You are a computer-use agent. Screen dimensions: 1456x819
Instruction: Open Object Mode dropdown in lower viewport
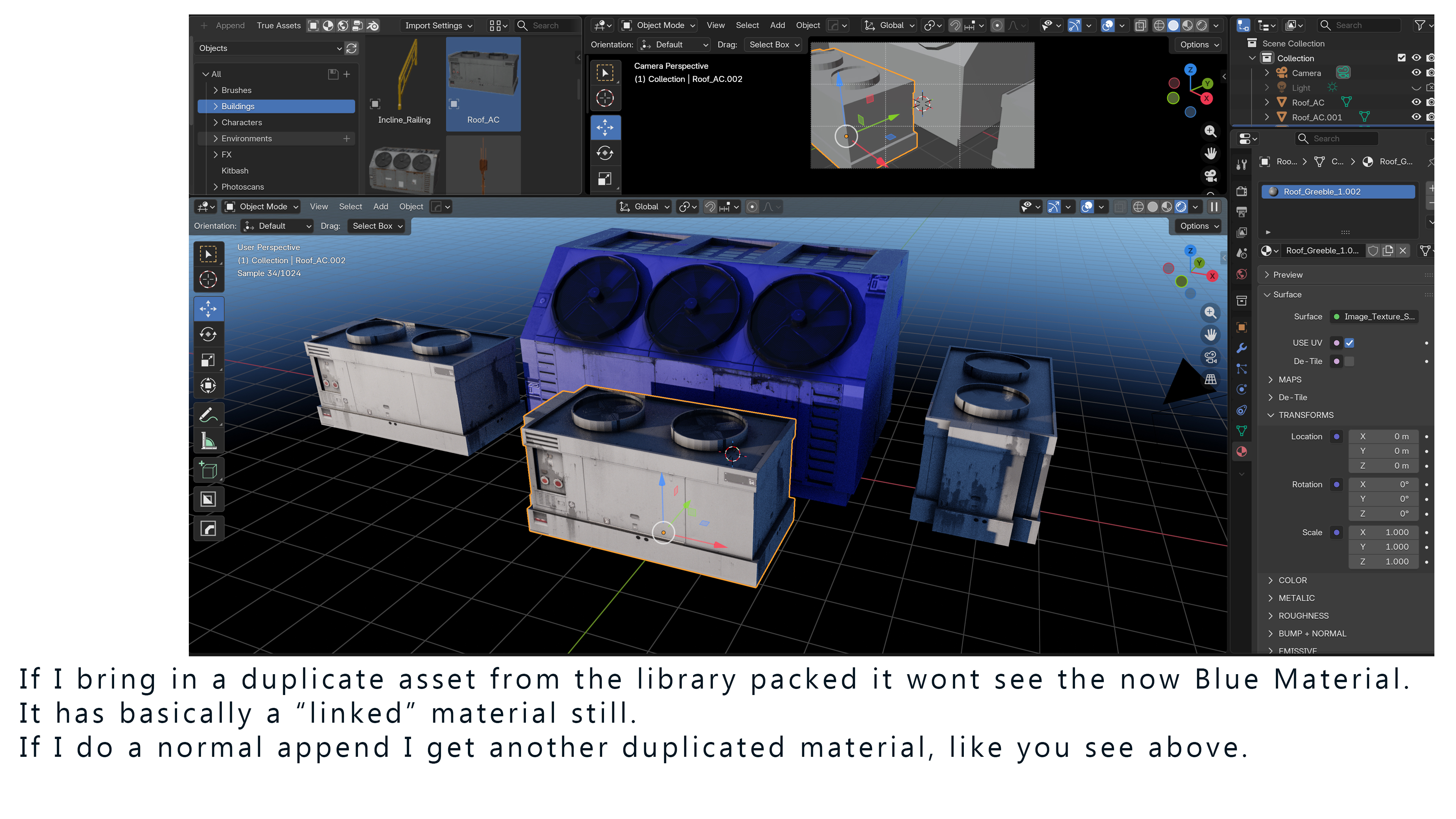coord(262,207)
